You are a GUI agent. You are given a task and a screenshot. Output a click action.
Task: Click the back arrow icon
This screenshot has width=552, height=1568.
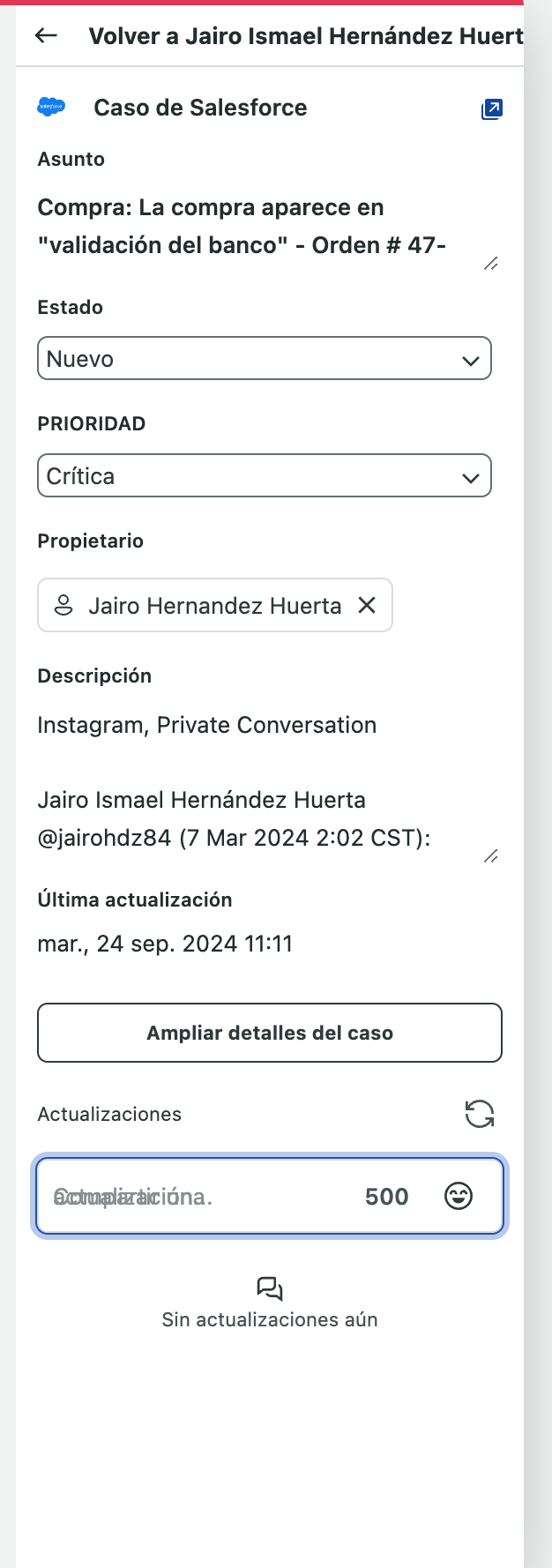tap(46, 35)
